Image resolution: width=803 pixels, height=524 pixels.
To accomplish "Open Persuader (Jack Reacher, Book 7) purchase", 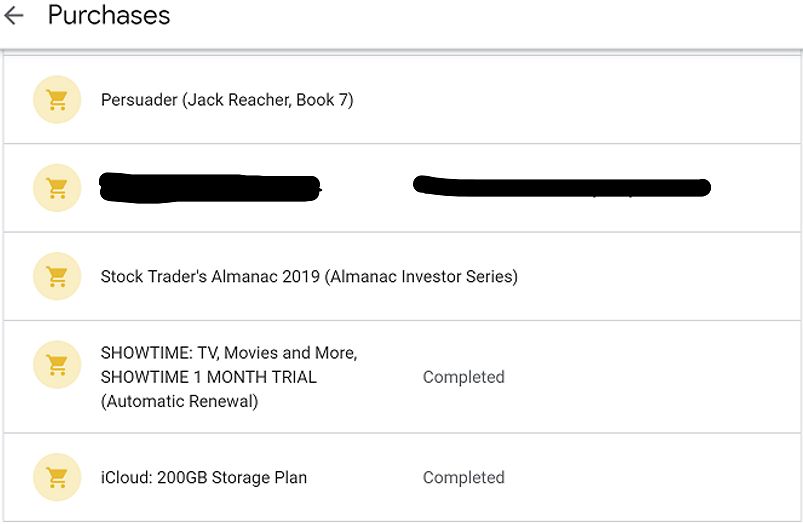I will 227,99.
